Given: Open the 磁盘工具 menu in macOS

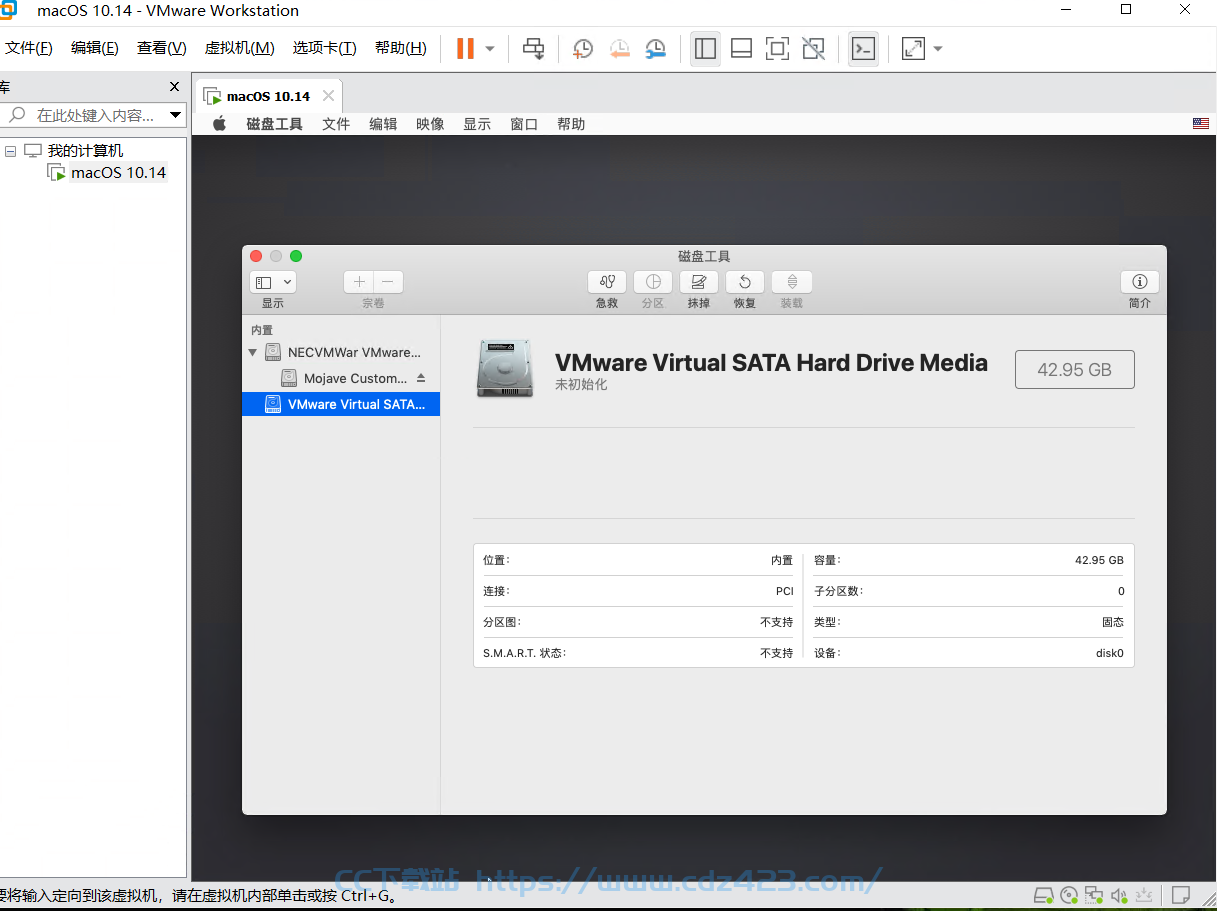Looking at the screenshot, I should (274, 124).
